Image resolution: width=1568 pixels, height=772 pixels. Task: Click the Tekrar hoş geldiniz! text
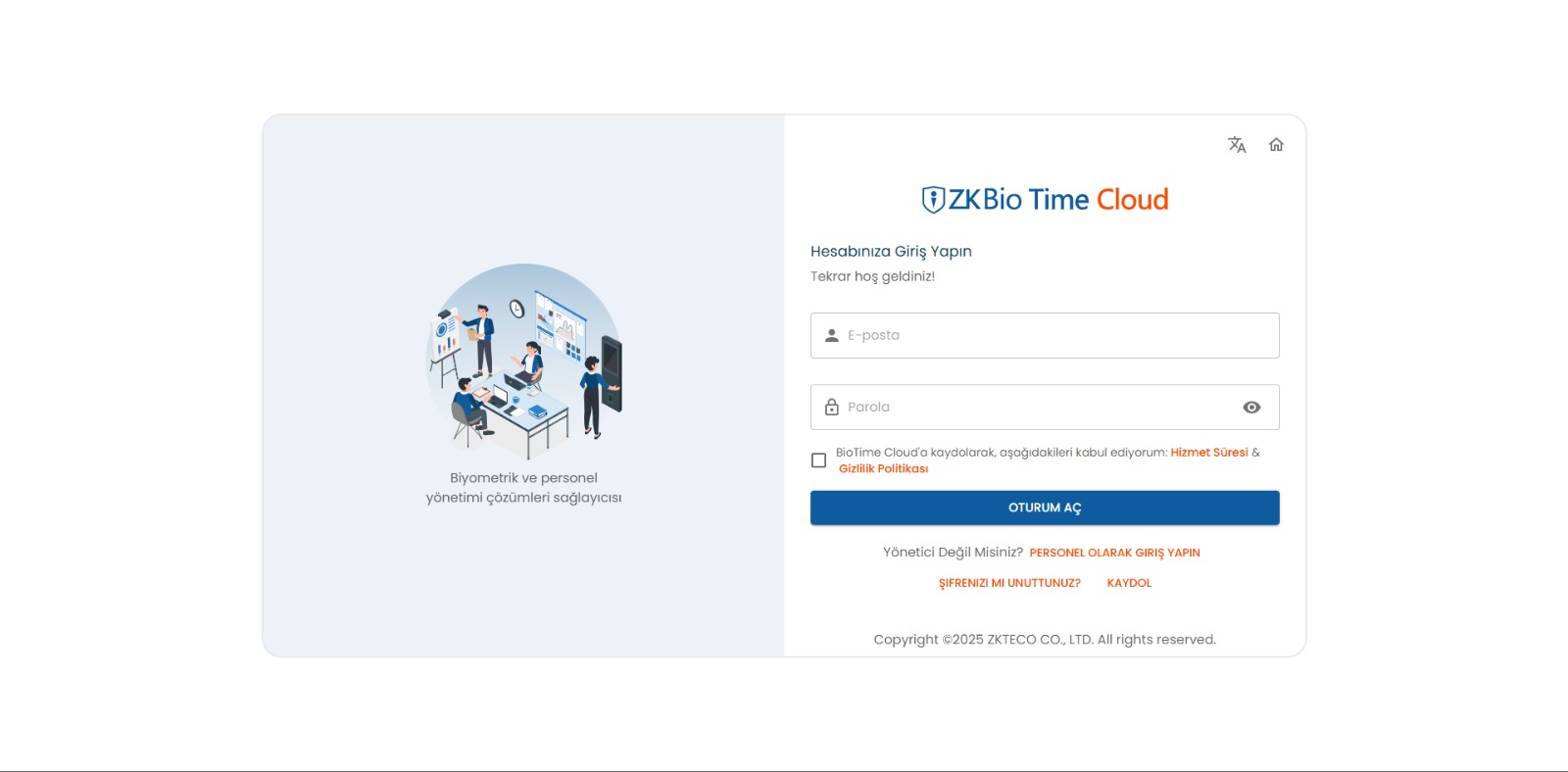click(x=872, y=277)
